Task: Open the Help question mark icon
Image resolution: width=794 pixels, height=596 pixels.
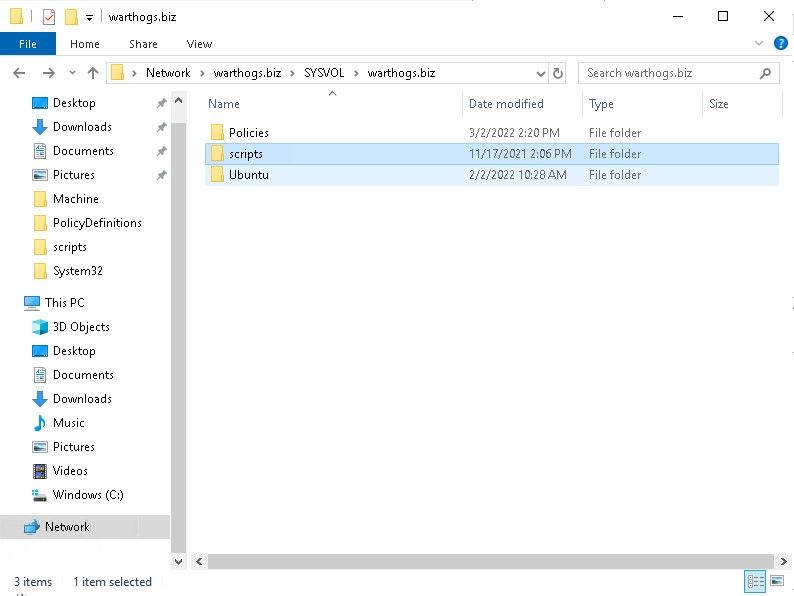Action: click(780, 43)
